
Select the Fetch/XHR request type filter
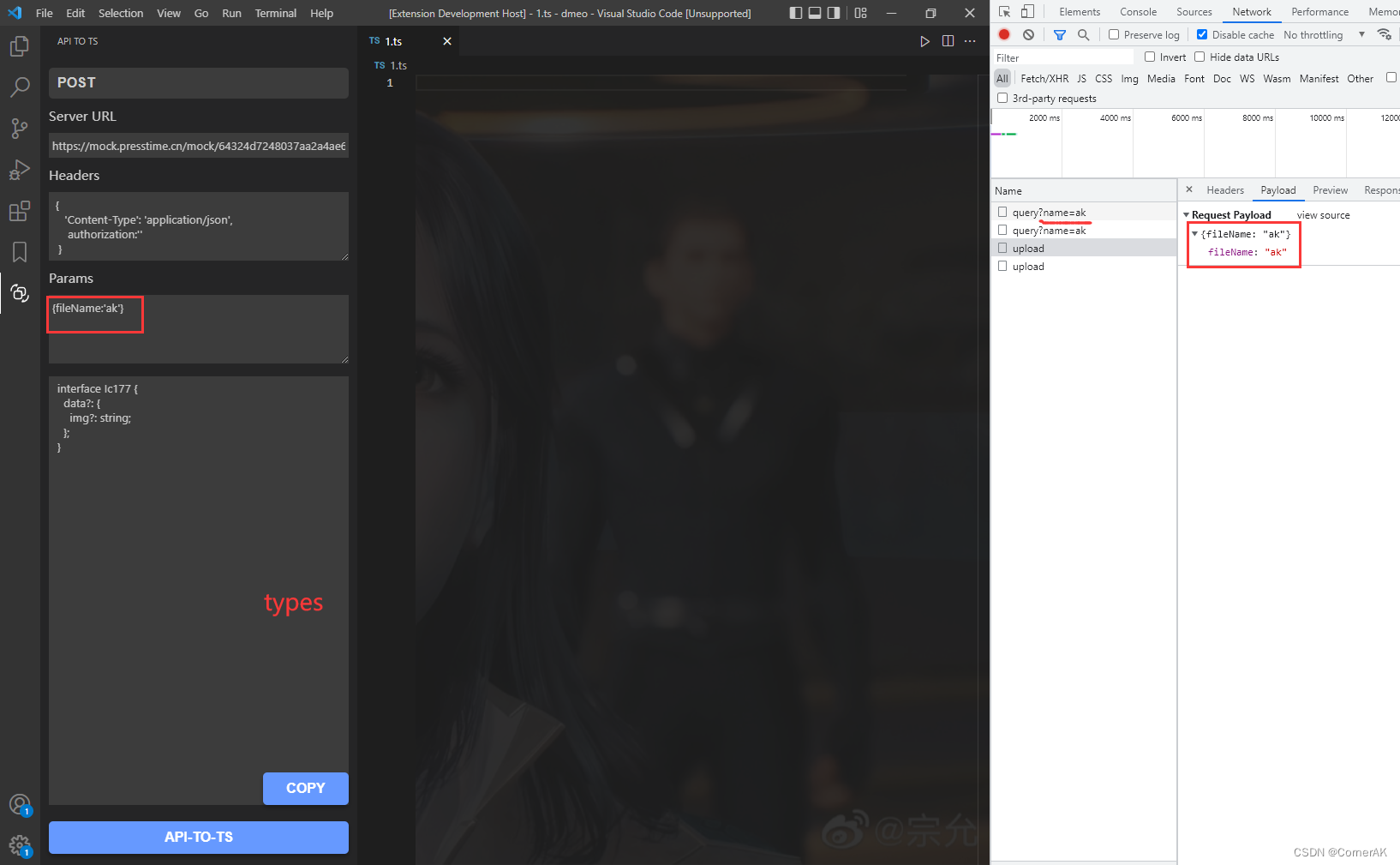pos(1044,78)
